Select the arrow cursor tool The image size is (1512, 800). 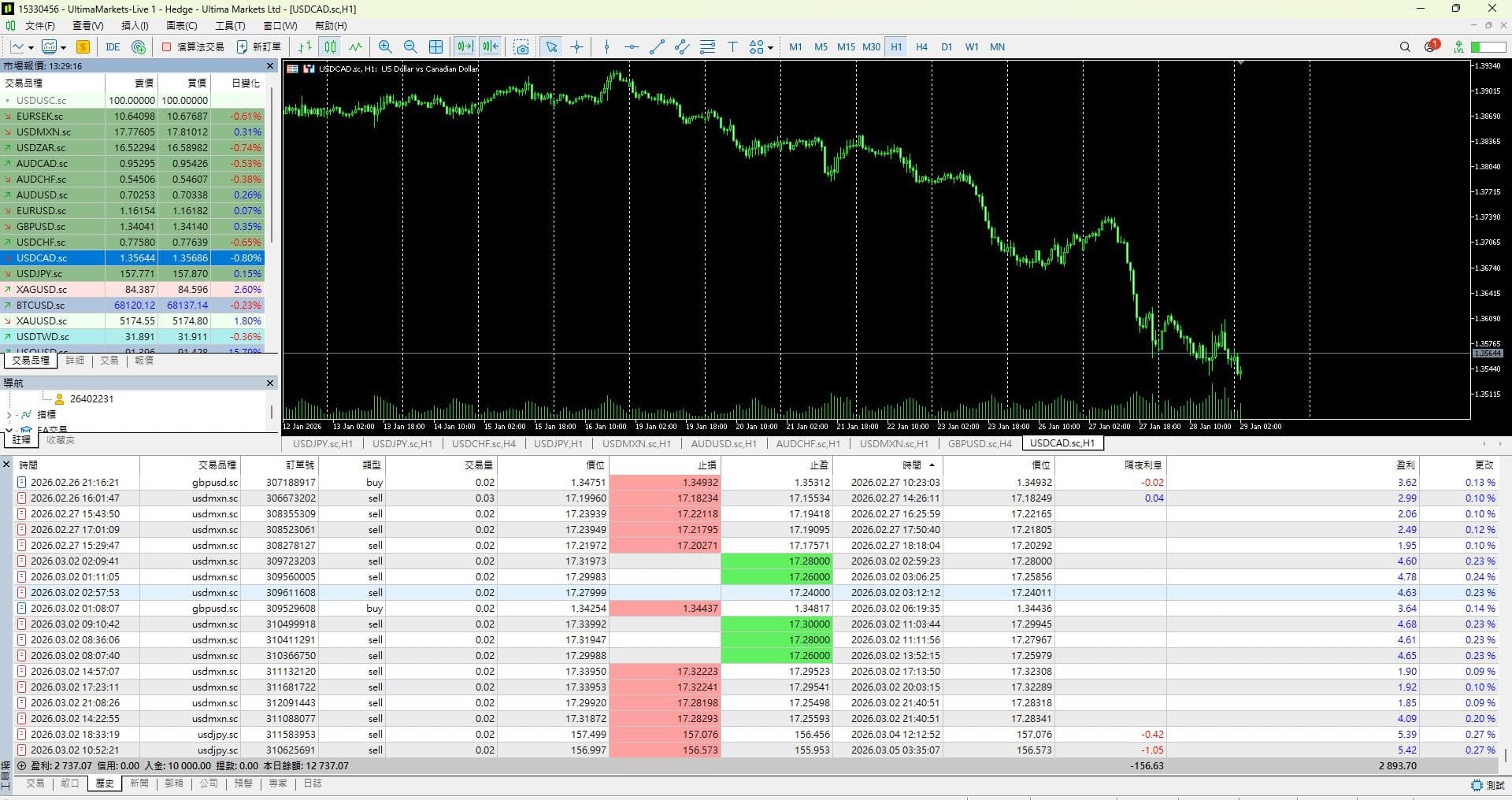pos(551,47)
